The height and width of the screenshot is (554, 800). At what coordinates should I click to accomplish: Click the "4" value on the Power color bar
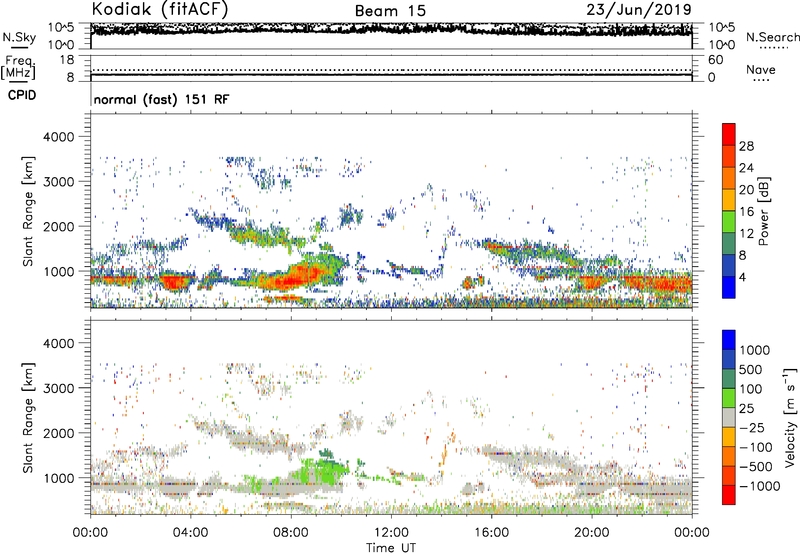pyautogui.click(x=742, y=277)
